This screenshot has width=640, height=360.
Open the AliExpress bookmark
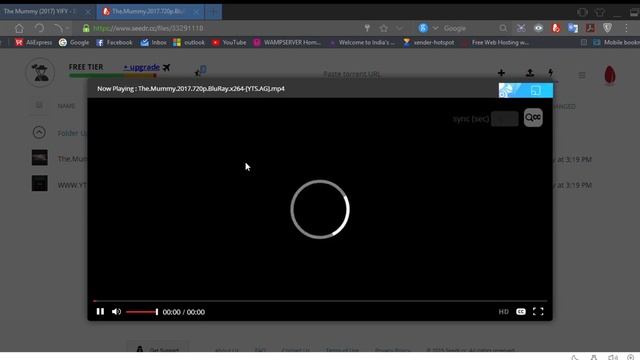[x=33, y=42]
